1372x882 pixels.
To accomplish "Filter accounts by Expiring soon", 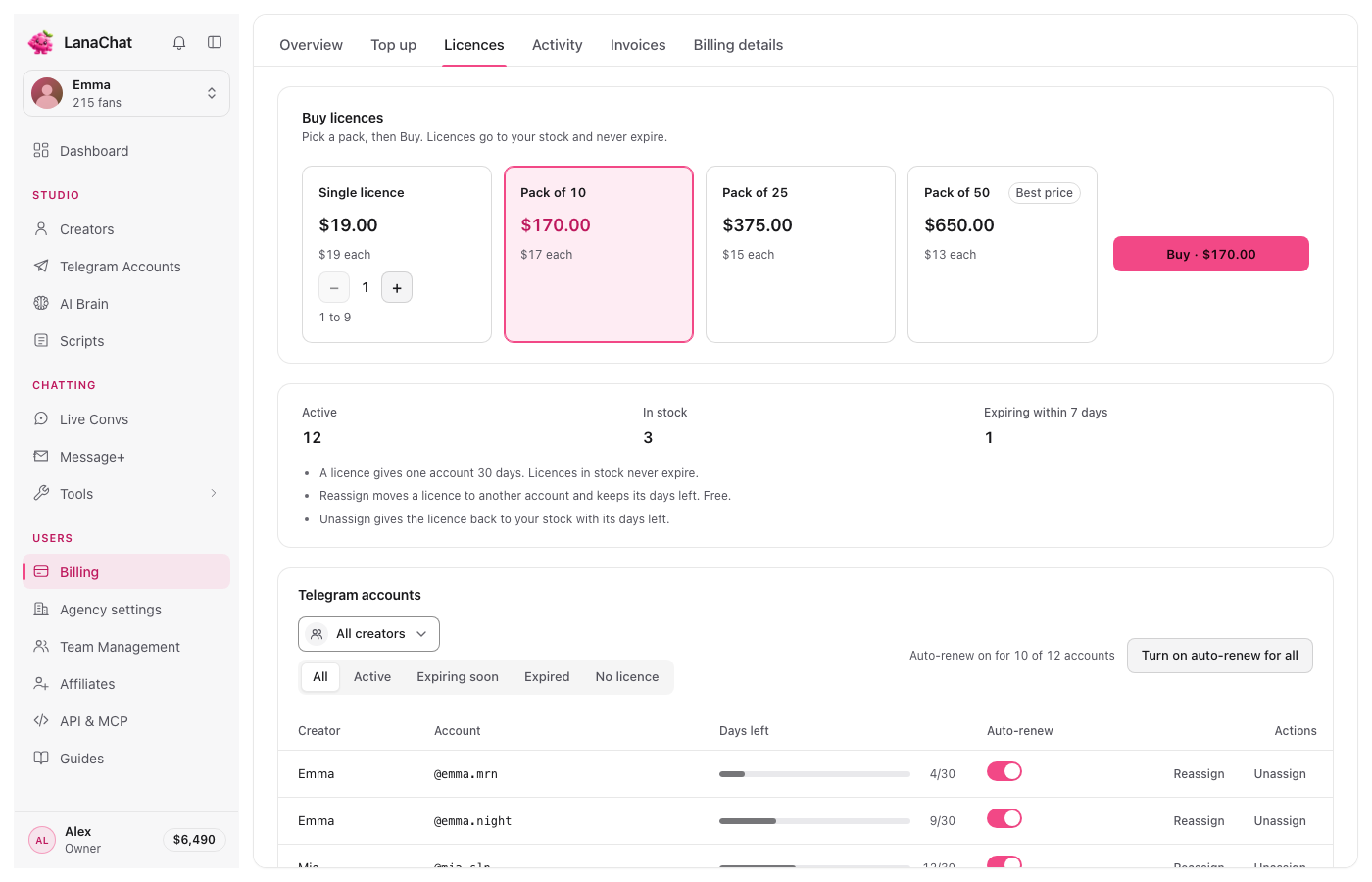I will tap(458, 677).
